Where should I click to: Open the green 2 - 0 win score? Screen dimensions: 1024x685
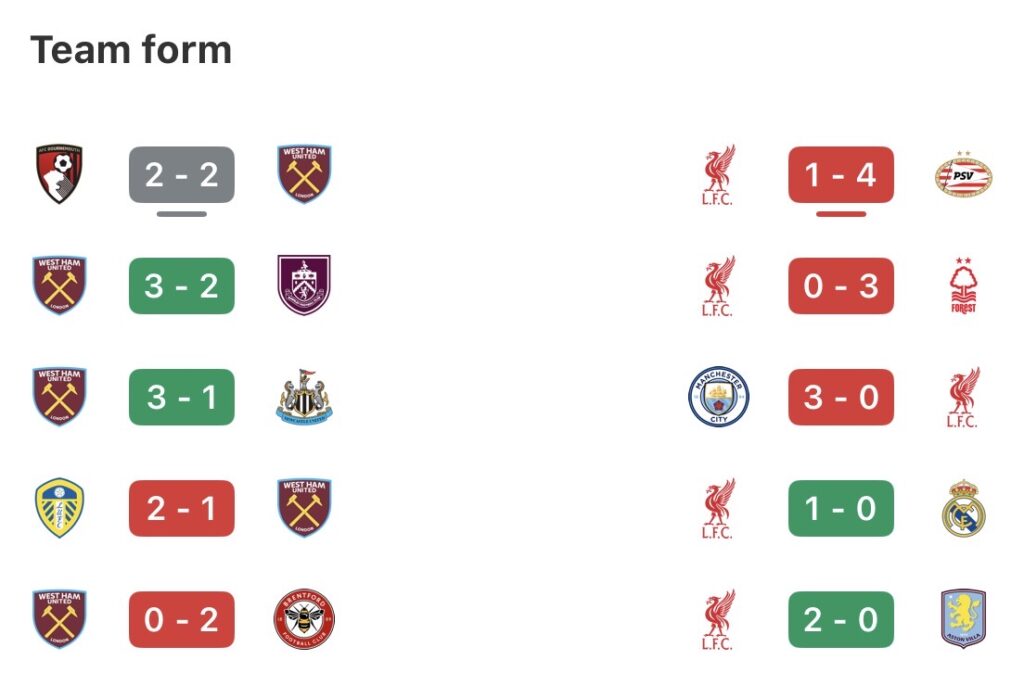pos(841,619)
